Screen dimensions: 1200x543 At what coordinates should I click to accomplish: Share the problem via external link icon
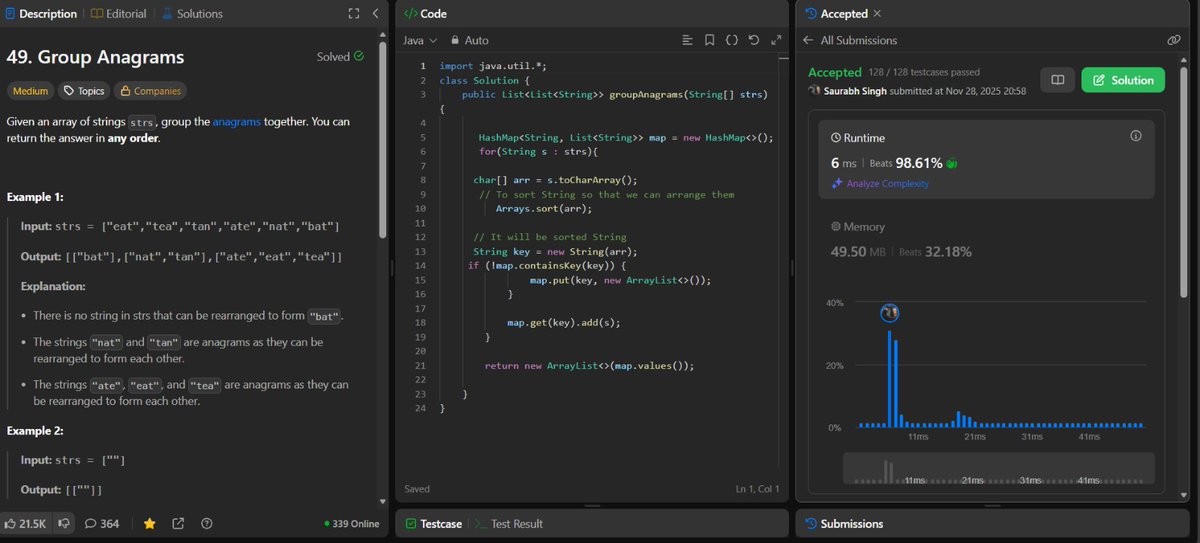[x=178, y=523]
